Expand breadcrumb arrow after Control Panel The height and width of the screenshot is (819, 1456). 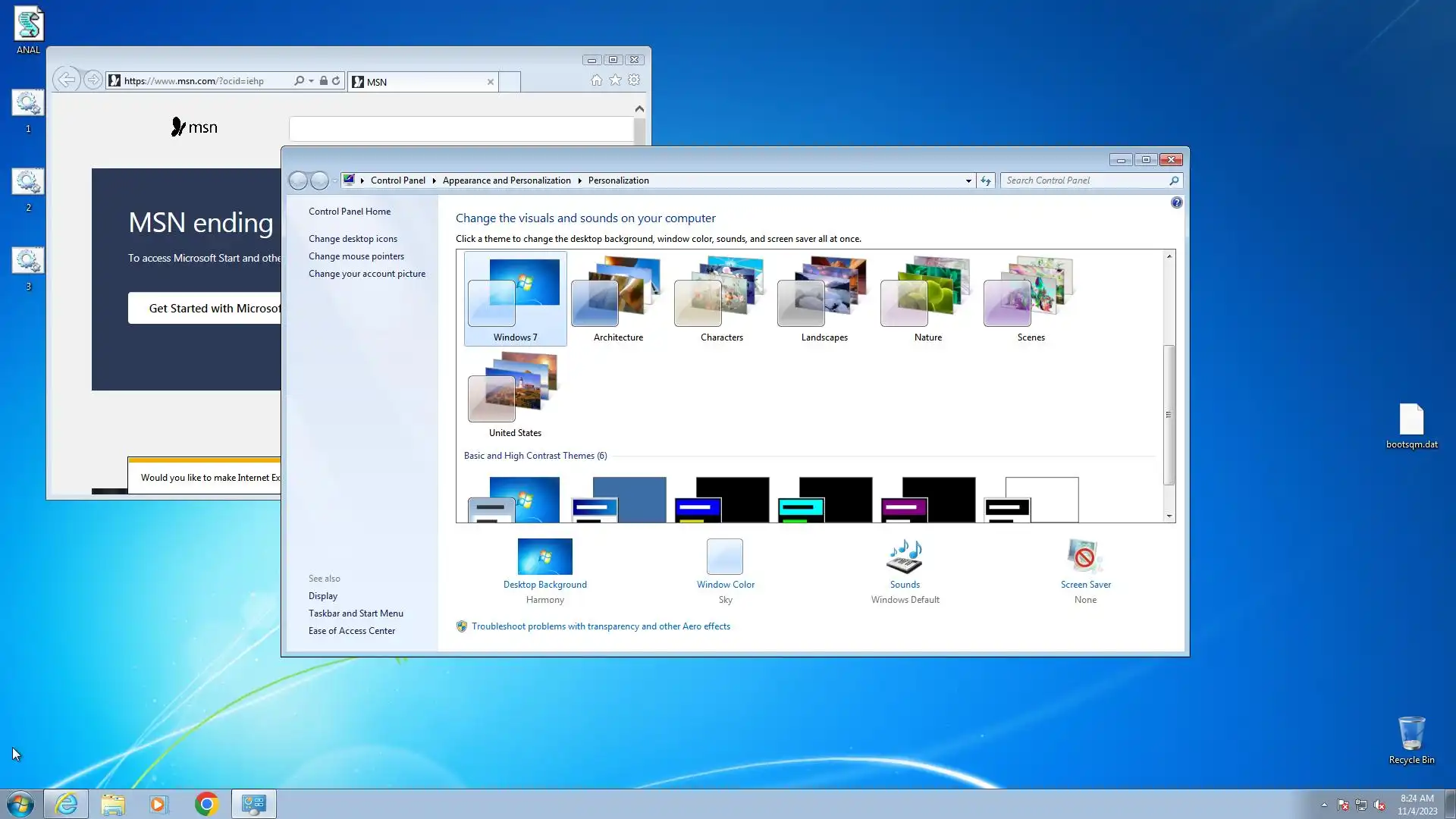click(x=434, y=180)
